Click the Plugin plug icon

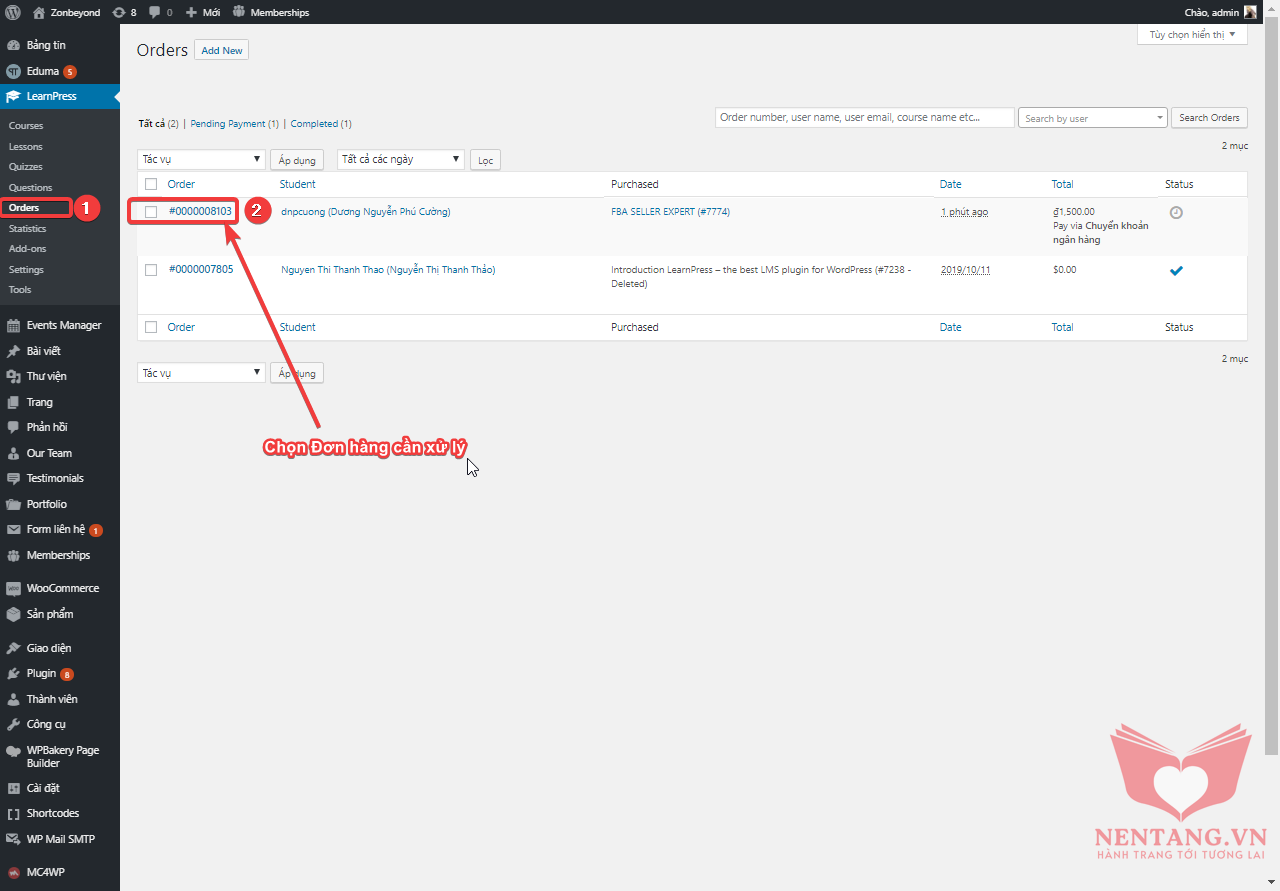pos(13,673)
